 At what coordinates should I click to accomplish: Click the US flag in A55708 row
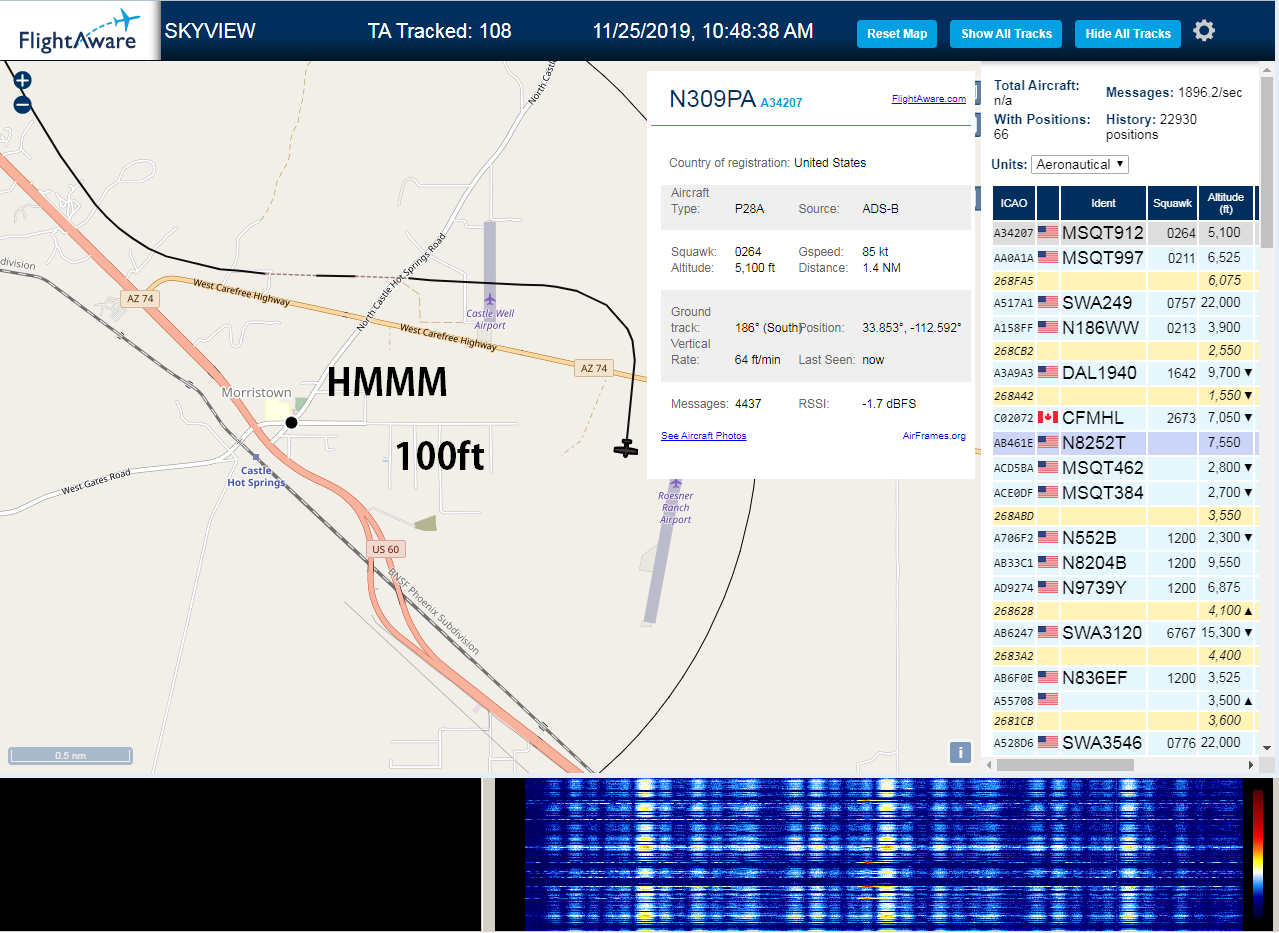[x=1048, y=700]
